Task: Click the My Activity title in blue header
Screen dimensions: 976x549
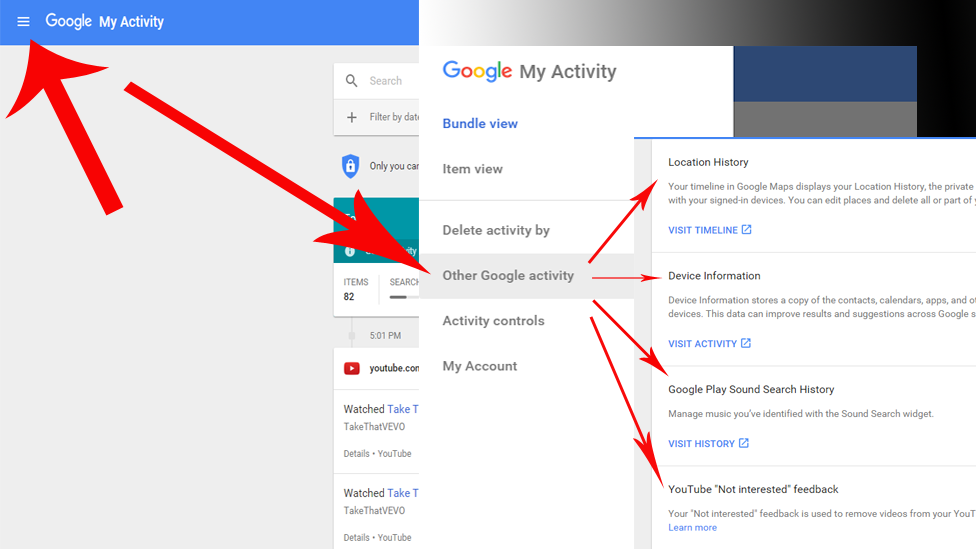Action: point(131,22)
